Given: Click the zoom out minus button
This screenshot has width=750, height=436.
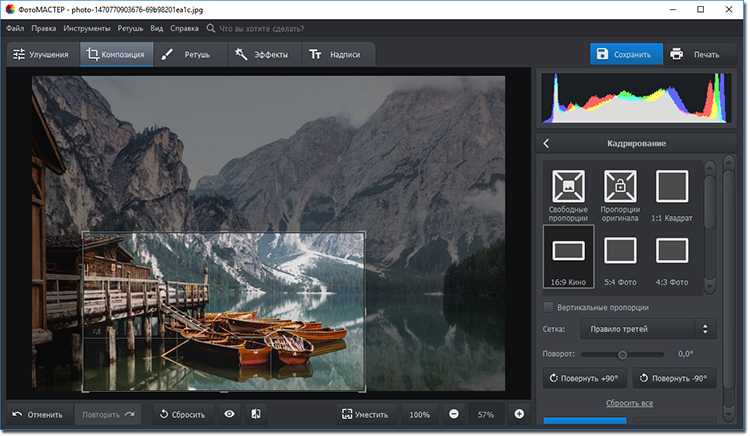Looking at the screenshot, I should tap(453, 414).
